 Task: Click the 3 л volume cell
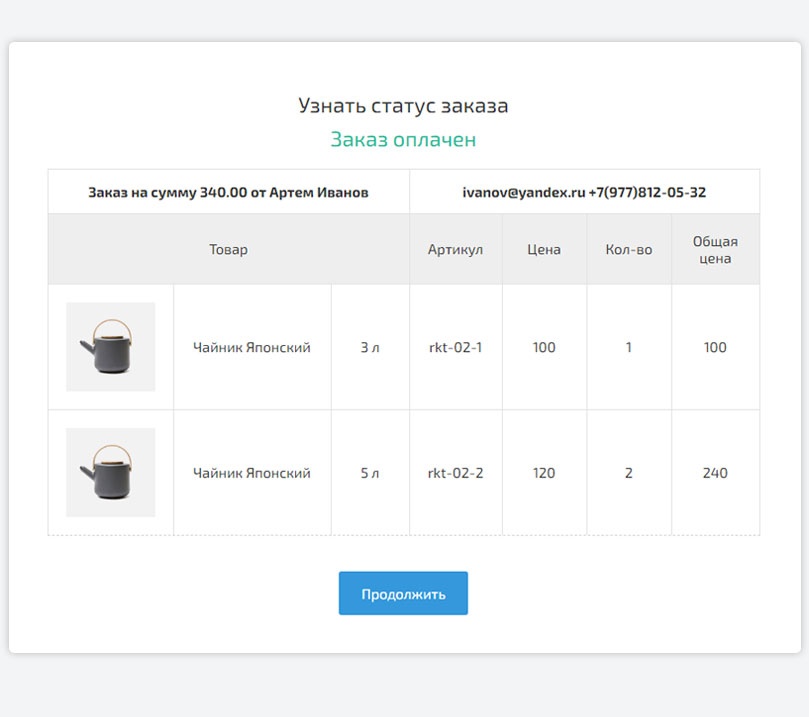pyautogui.click(x=370, y=348)
